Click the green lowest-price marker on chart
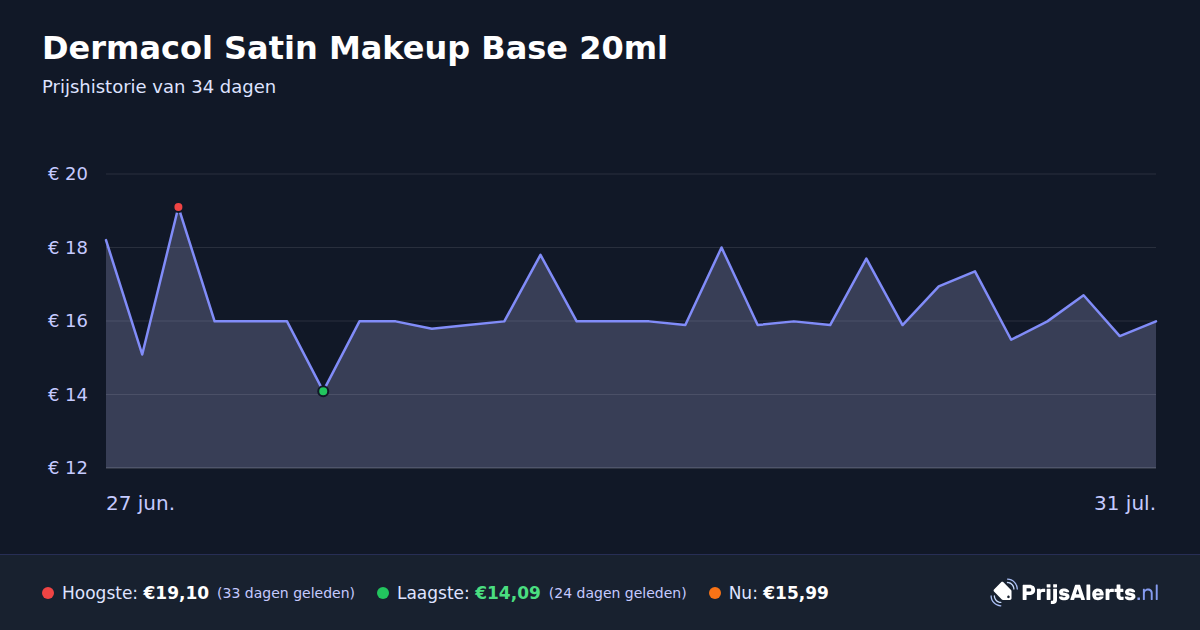Viewport: 1200px width, 630px height. coord(323,391)
